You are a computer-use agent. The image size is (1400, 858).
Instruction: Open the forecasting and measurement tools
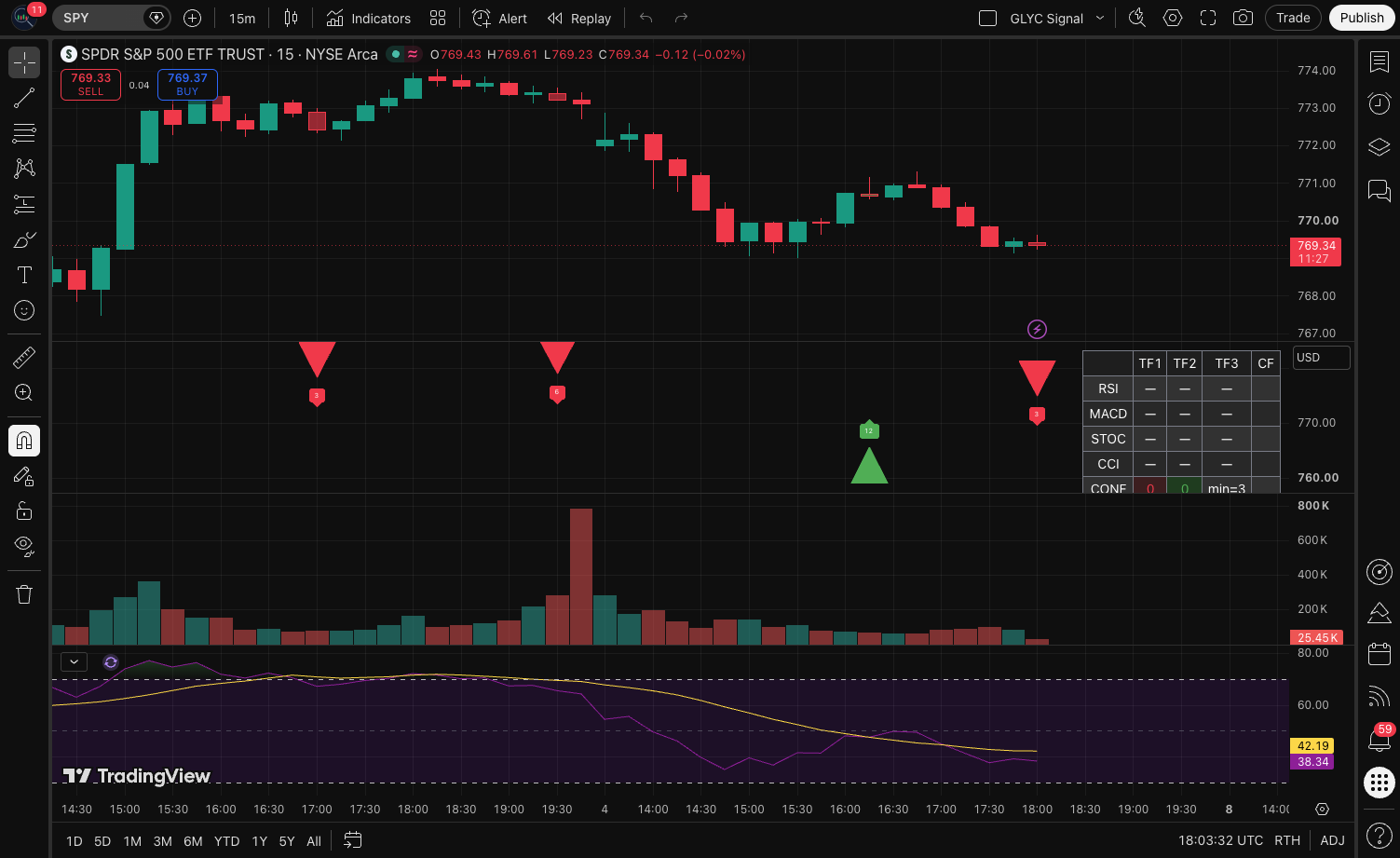tap(24, 204)
